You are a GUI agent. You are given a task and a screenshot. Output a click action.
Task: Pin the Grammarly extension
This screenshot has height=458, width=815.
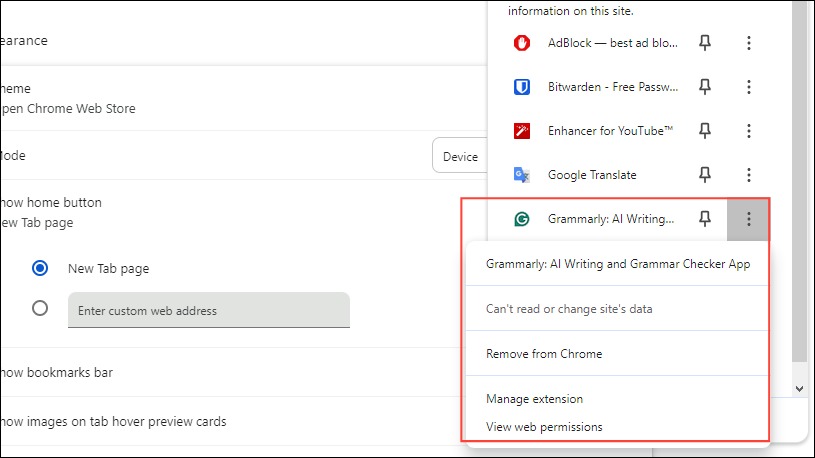[x=704, y=219]
